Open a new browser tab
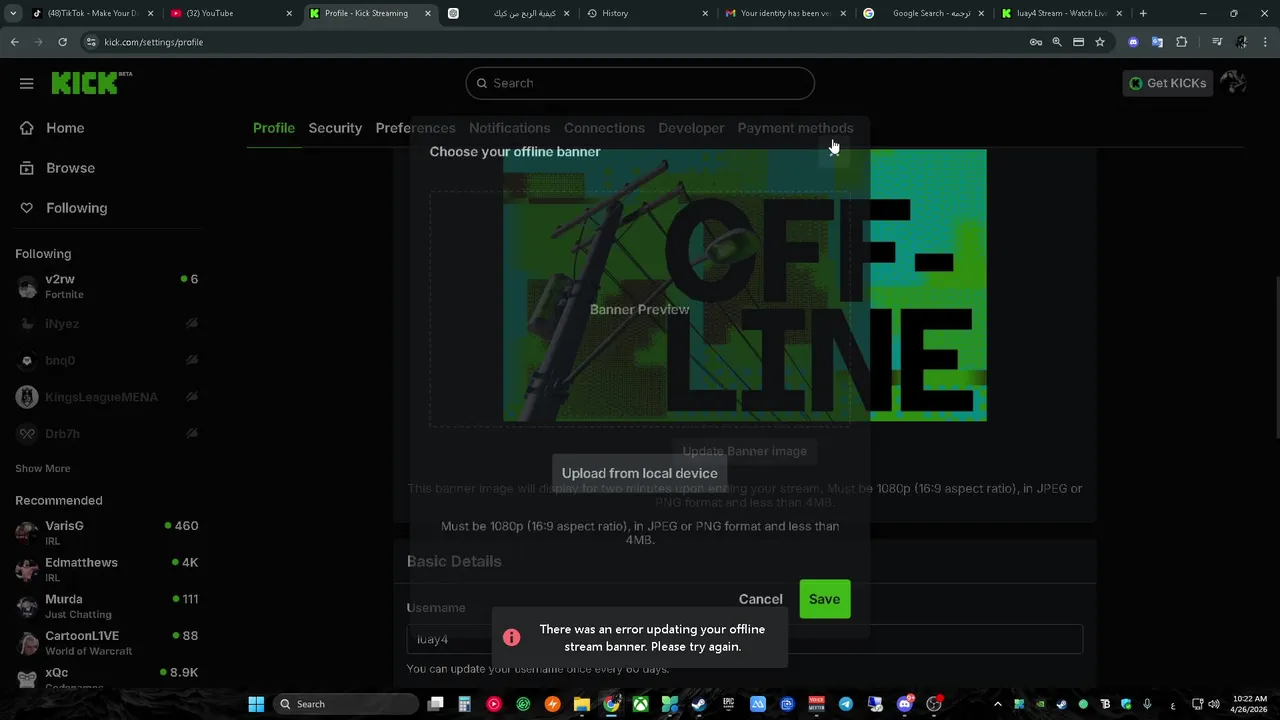Image resolution: width=1280 pixels, height=720 pixels. 1143,13
